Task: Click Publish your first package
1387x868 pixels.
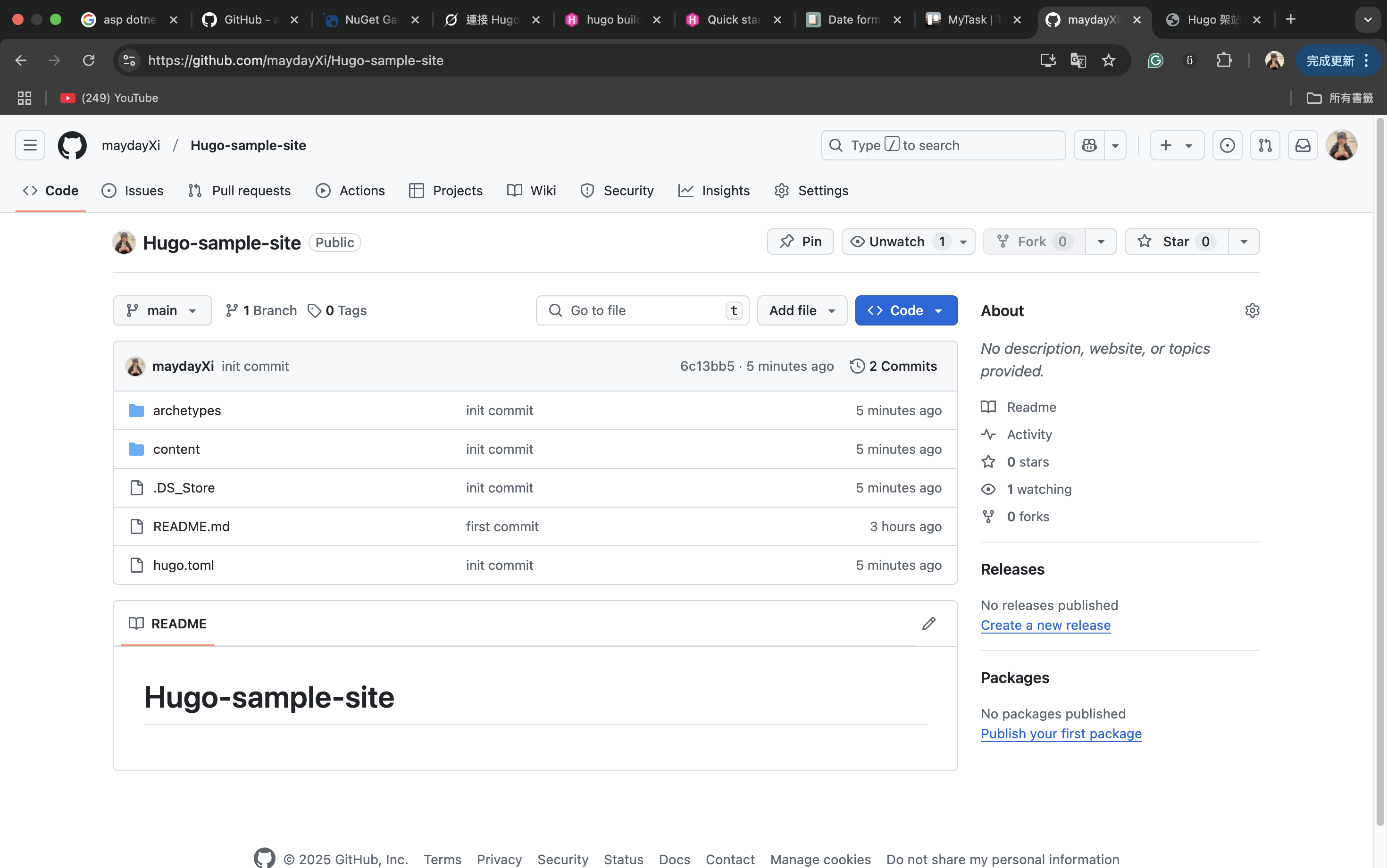Action: (1061, 734)
